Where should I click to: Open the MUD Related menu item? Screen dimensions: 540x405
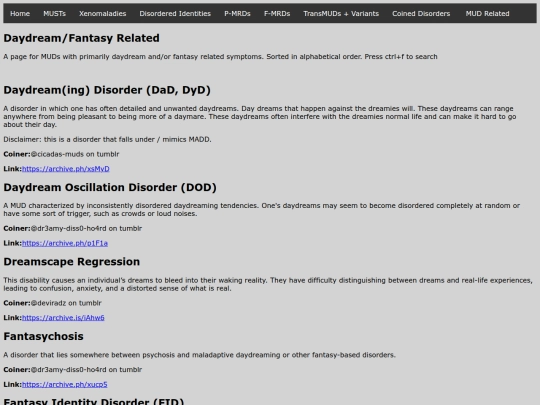click(487, 13)
